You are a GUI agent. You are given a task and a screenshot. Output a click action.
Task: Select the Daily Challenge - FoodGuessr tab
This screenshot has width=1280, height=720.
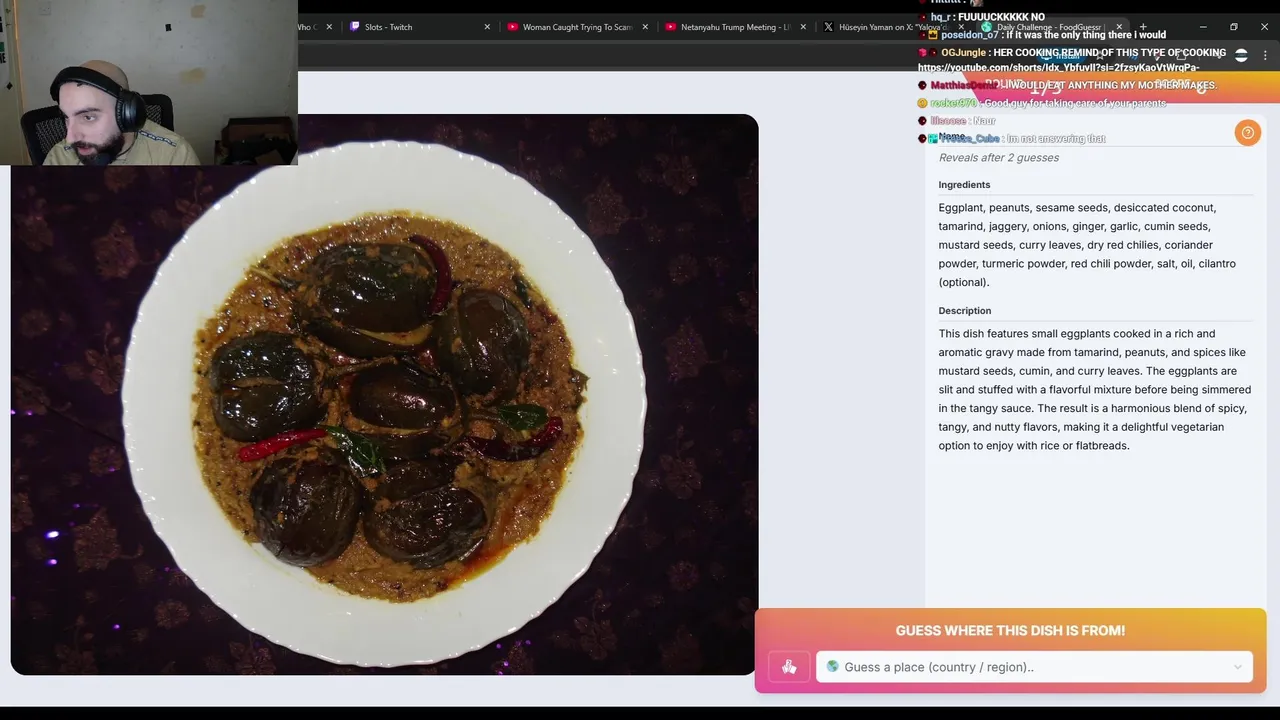pos(1050,27)
